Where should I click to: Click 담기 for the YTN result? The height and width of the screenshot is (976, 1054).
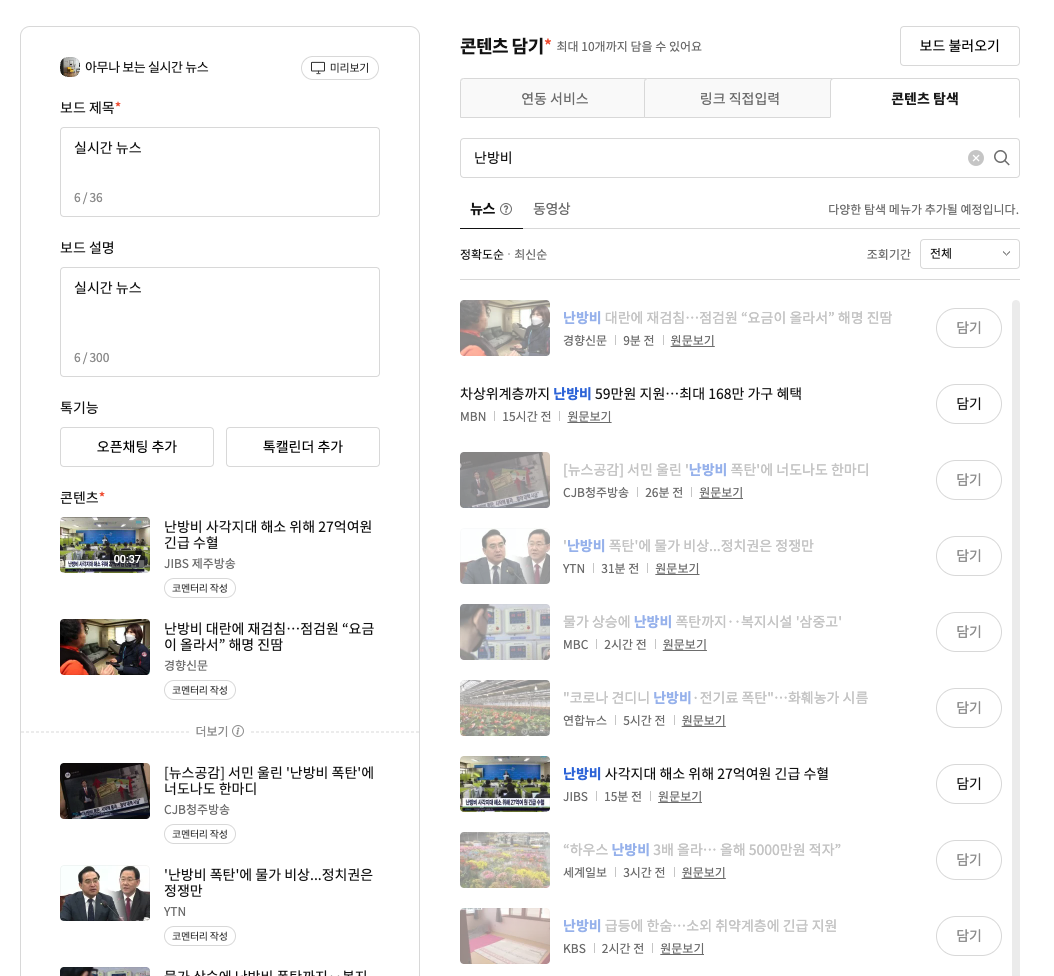[969, 556]
